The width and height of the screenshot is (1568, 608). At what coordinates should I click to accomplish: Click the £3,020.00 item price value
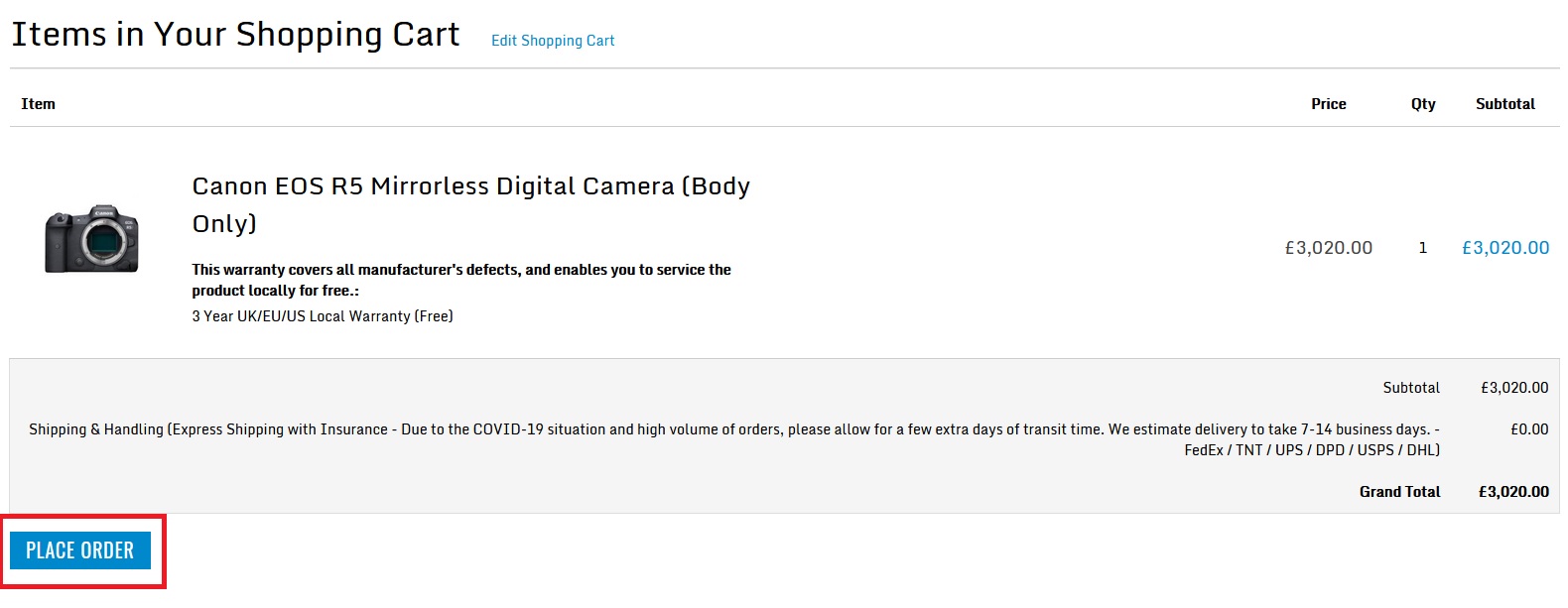click(x=1328, y=248)
